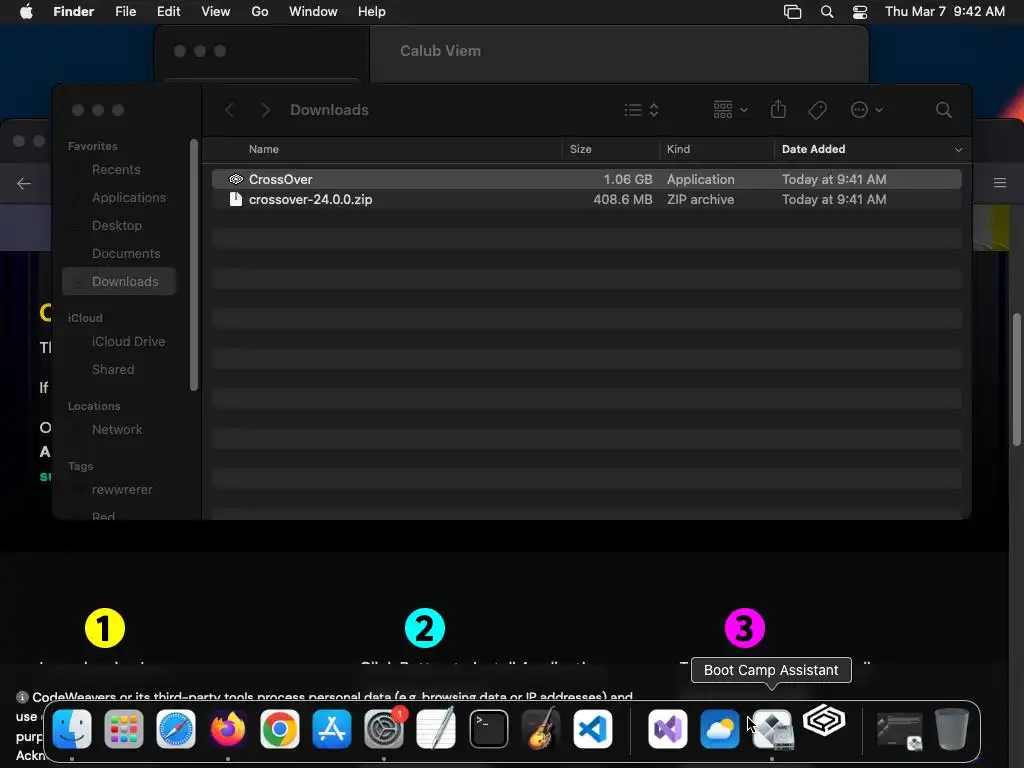Launch Boot Camp Assistant from Dock
This screenshot has height=768, width=1024.
click(x=773, y=728)
